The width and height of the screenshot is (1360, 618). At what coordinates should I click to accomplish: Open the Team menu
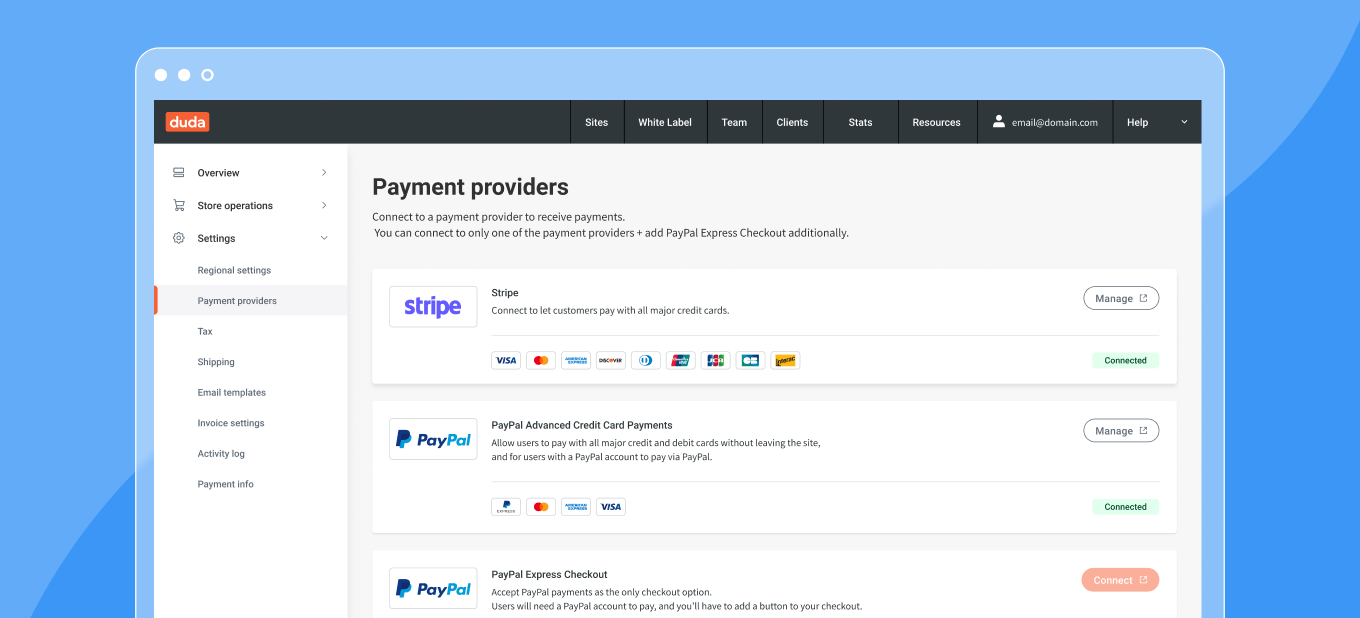tap(734, 122)
